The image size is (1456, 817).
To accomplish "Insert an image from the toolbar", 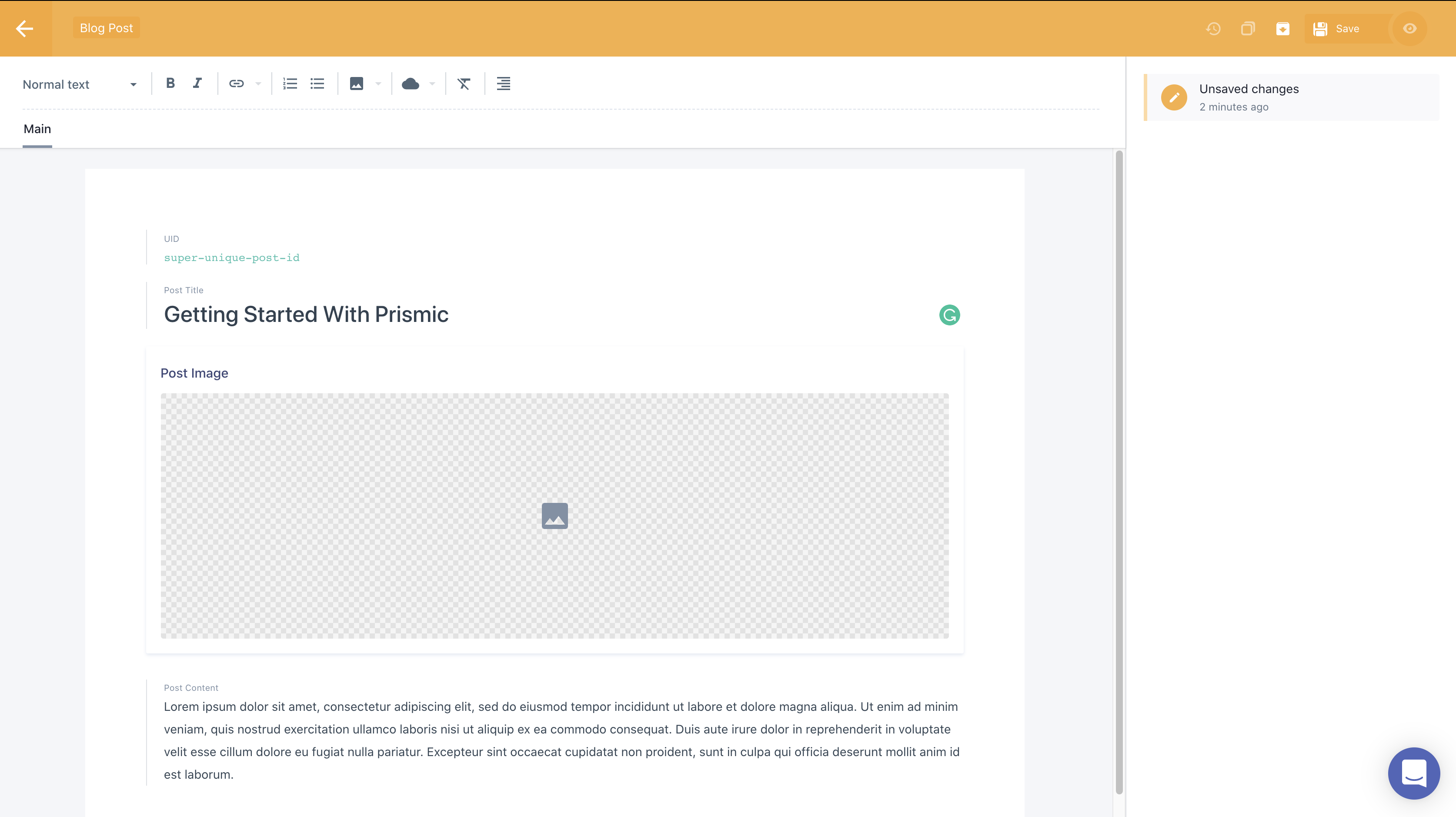I will coord(357,84).
